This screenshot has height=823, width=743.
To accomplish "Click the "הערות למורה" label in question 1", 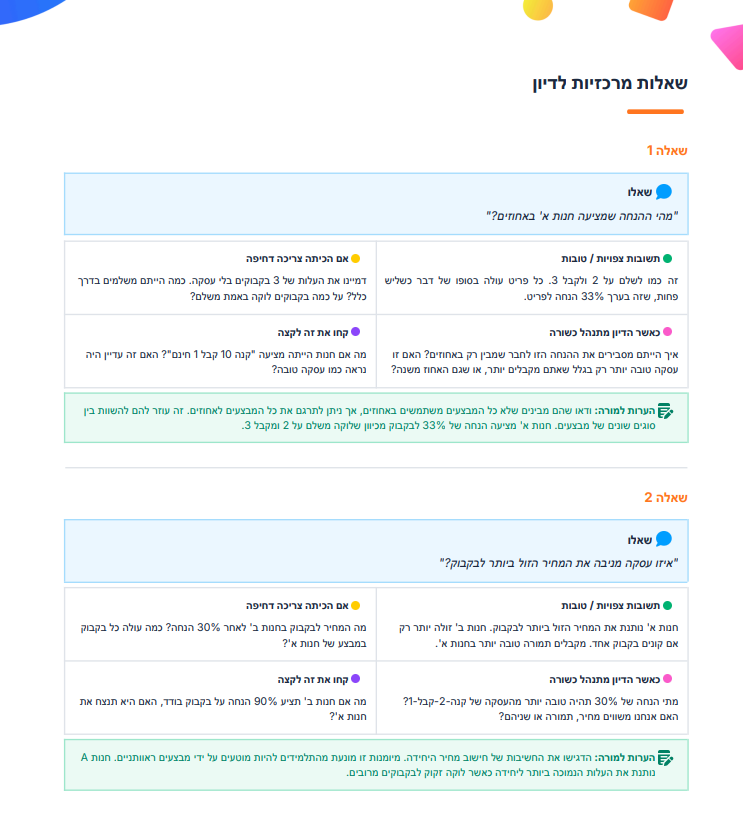I will click(x=628, y=411).
